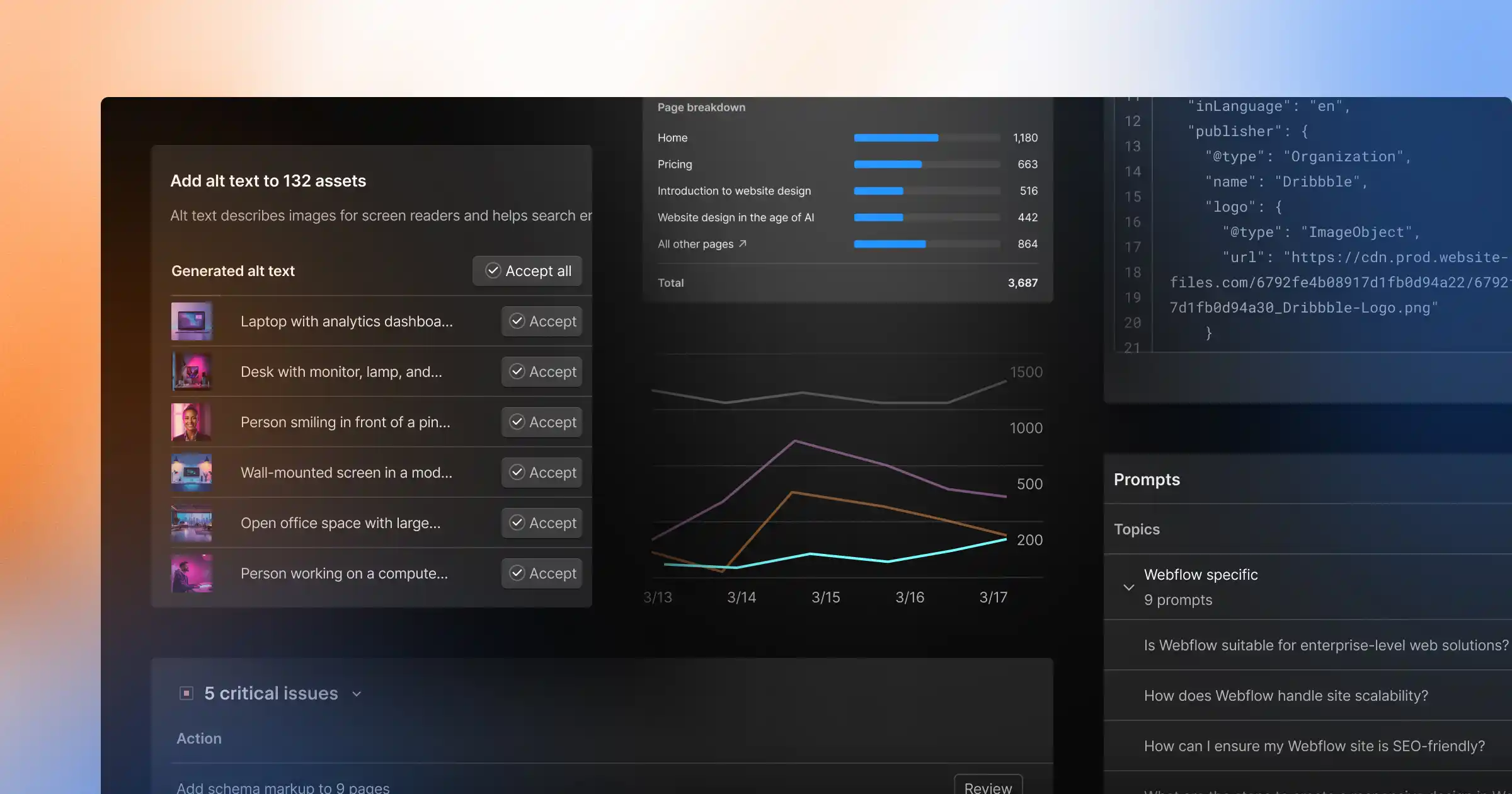
Task: Accept the person smiling alt text suggestion
Action: [541, 422]
